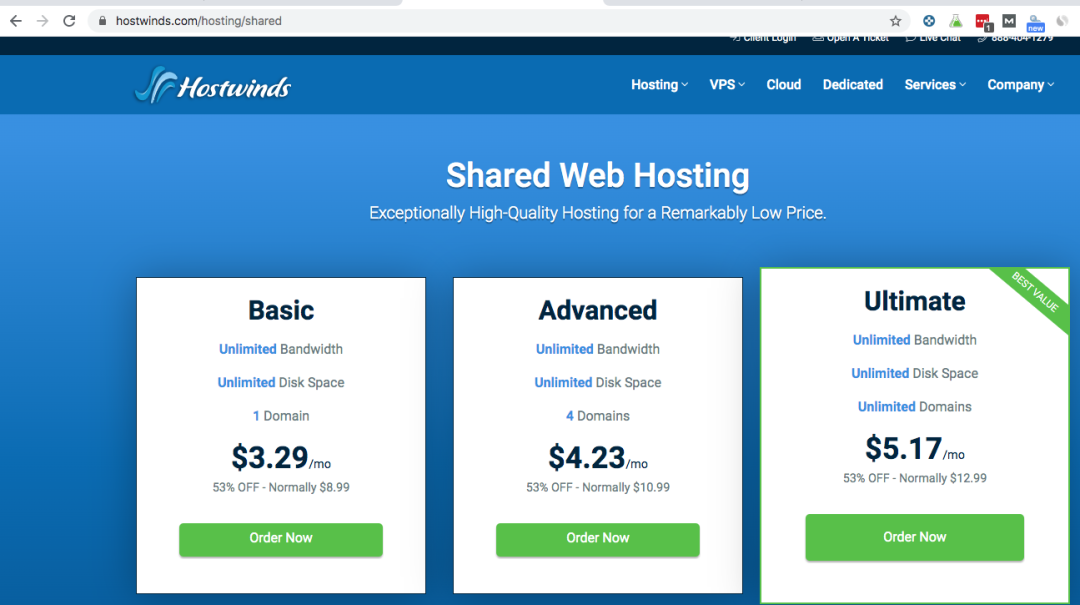Click the browser forward arrow
This screenshot has height=605, width=1080.
(43, 21)
